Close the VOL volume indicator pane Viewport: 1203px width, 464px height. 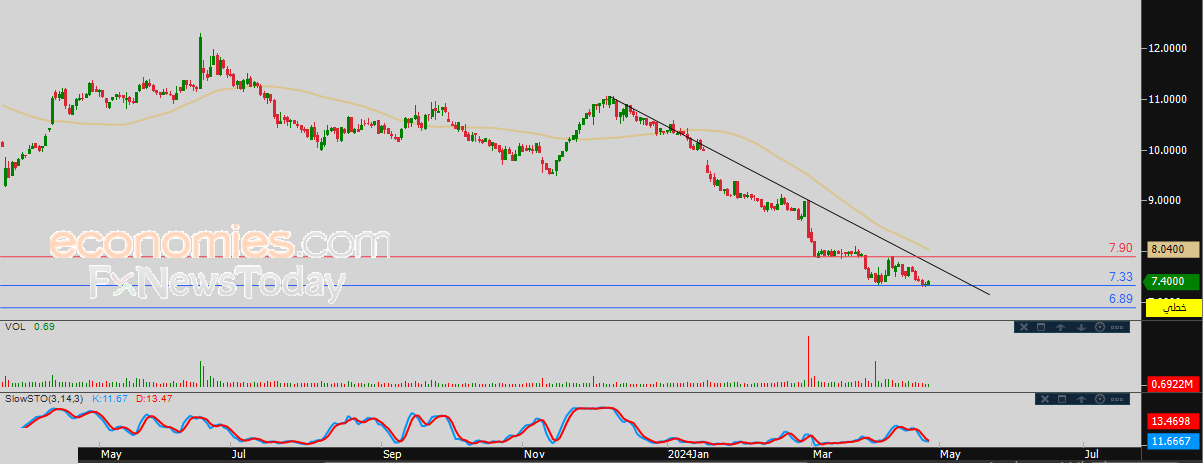coord(1024,327)
